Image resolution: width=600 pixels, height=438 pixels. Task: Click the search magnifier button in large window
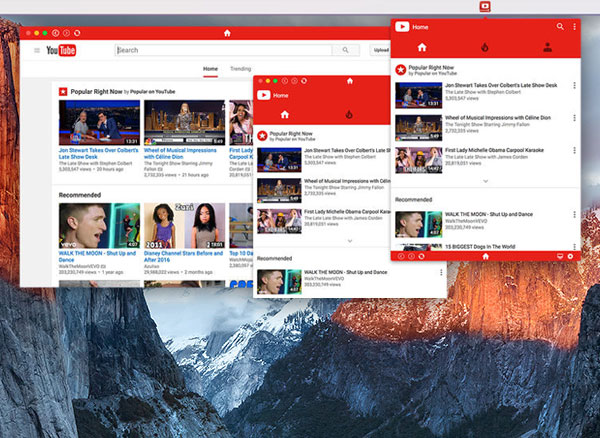click(x=346, y=50)
